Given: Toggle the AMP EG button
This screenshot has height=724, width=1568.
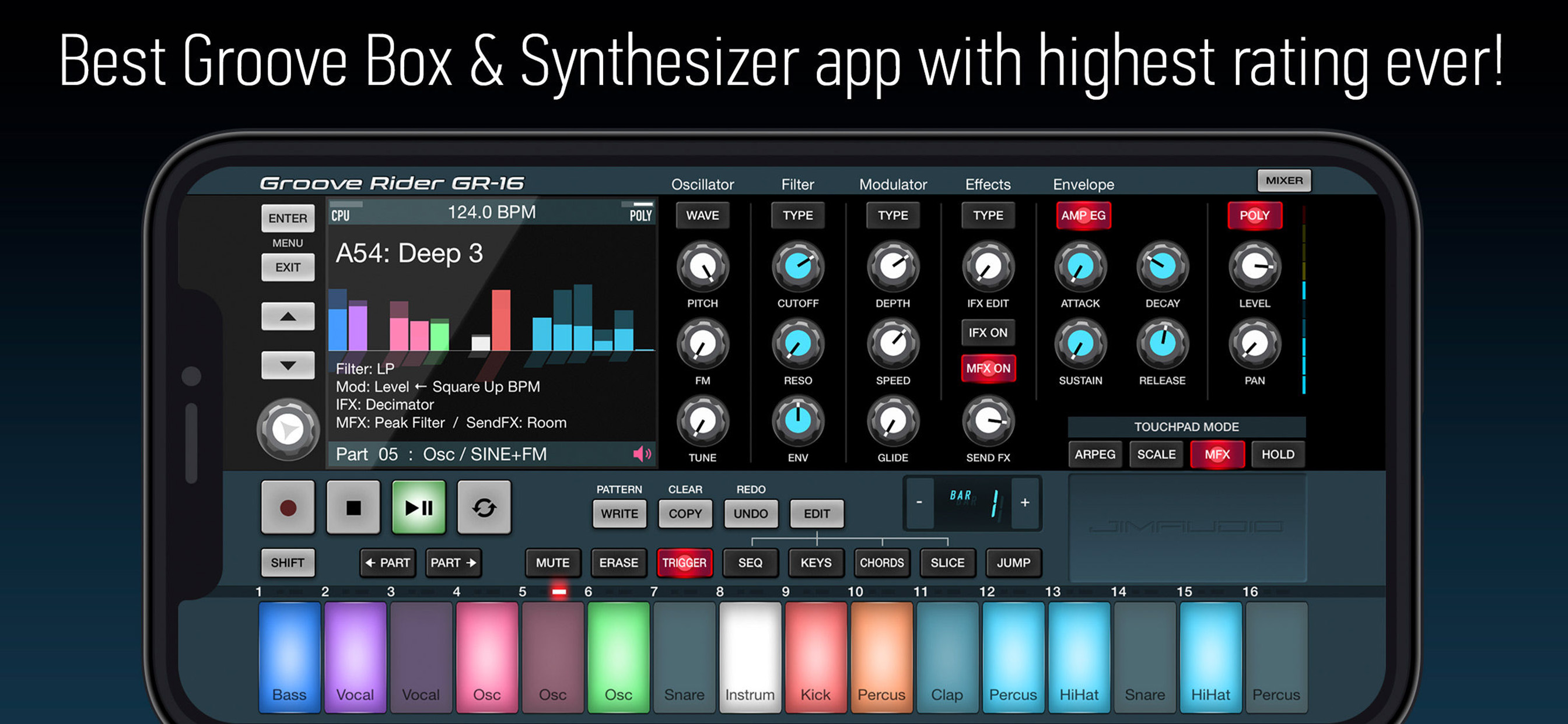Looking at the screenshot, I should pos(1083,215).
